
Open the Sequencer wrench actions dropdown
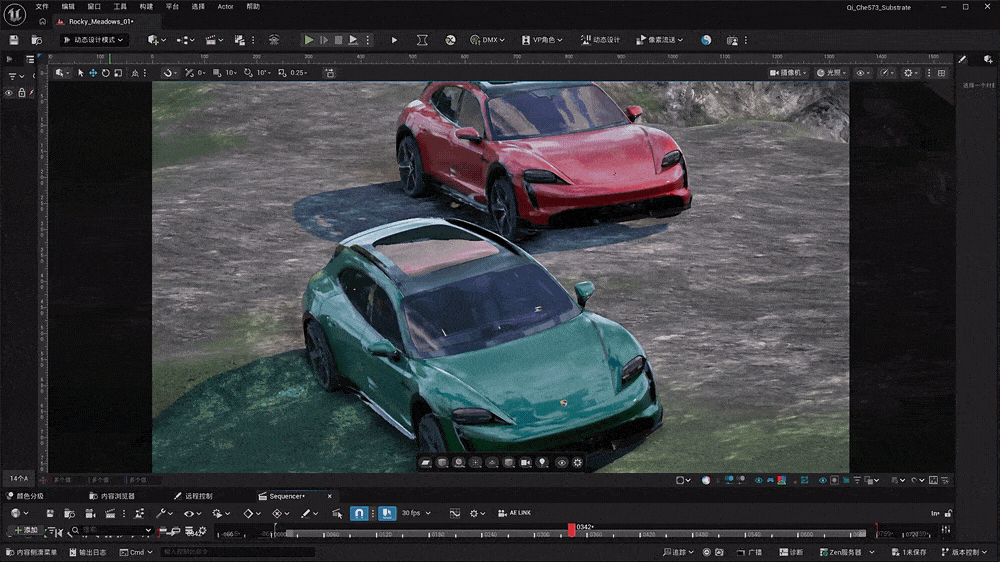[165, 513]
